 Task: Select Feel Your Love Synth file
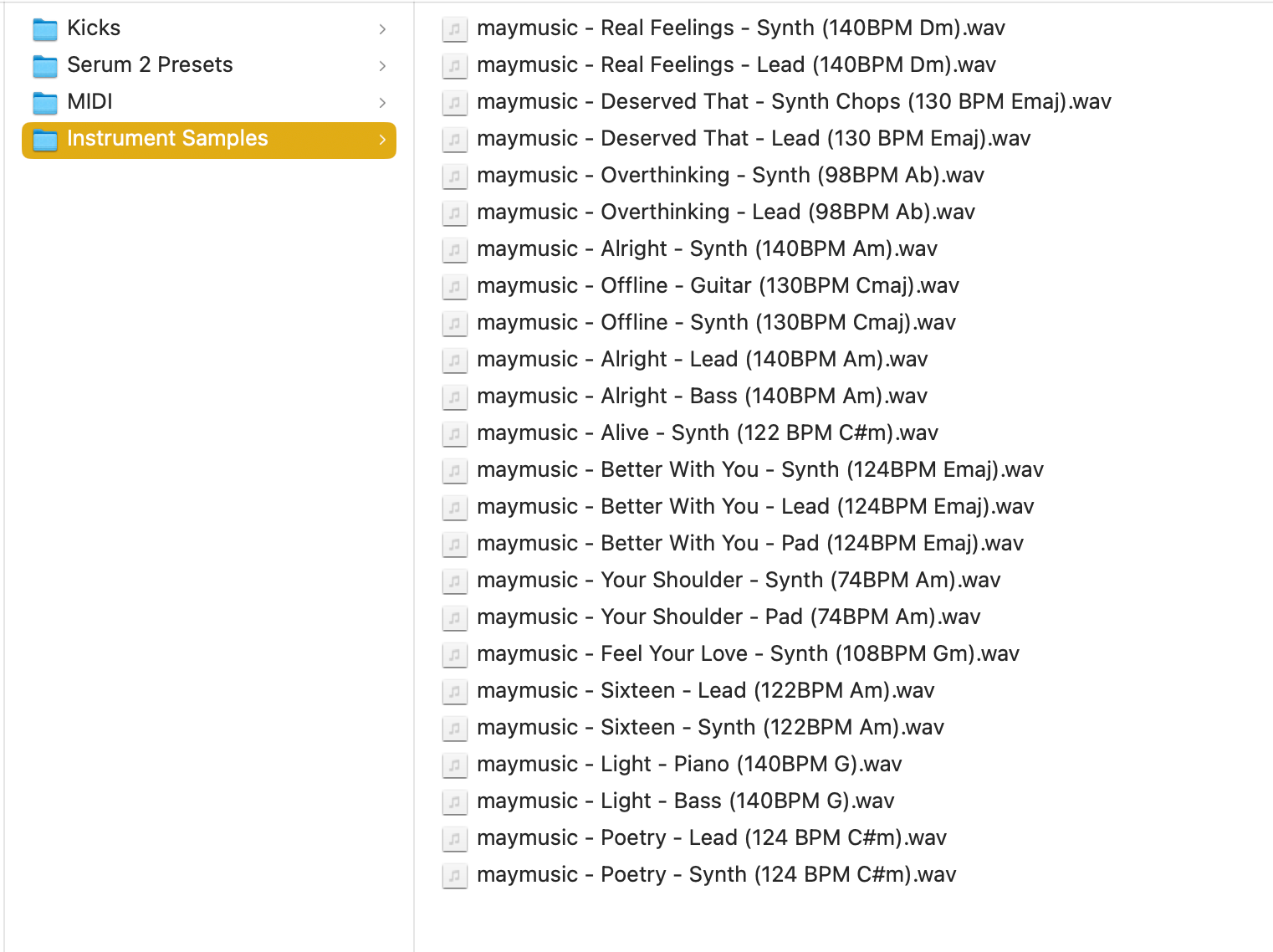point(748,654)
